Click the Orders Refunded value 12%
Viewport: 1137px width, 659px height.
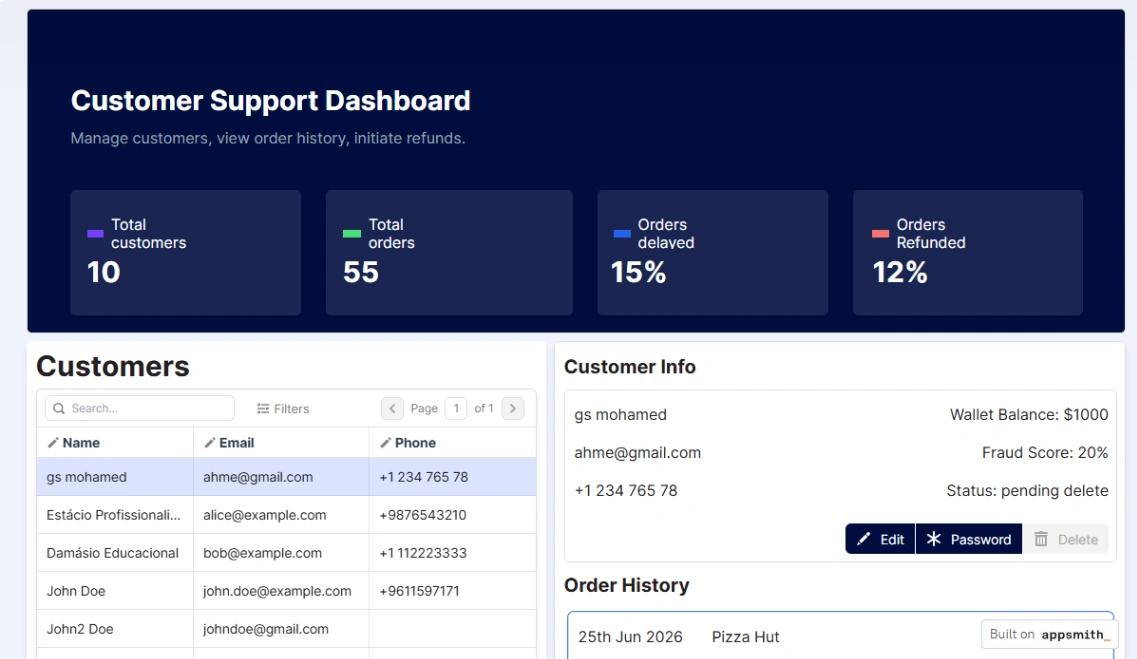coord(900,273)
